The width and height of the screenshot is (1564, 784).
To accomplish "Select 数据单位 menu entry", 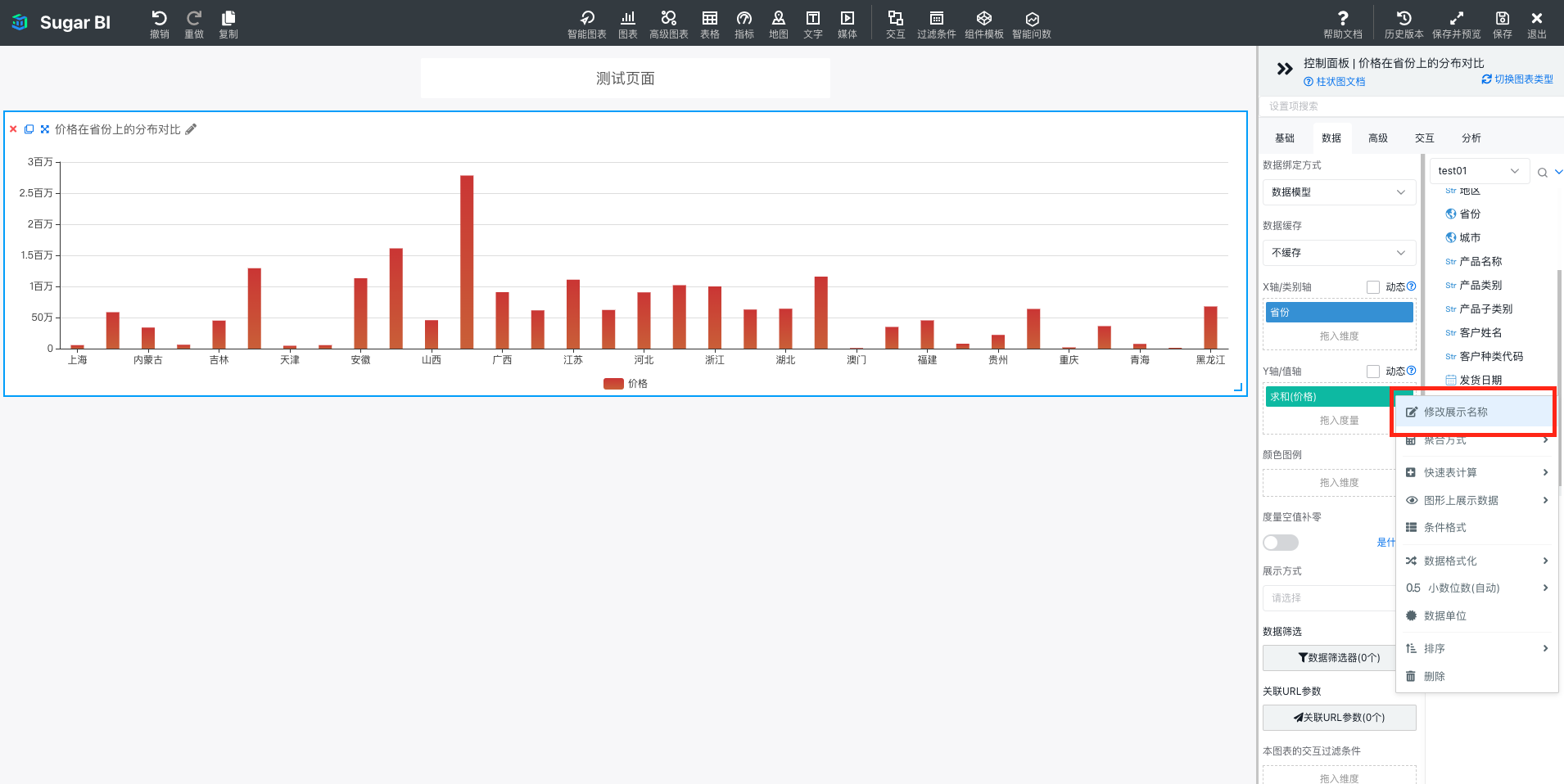I will 1476,616.
